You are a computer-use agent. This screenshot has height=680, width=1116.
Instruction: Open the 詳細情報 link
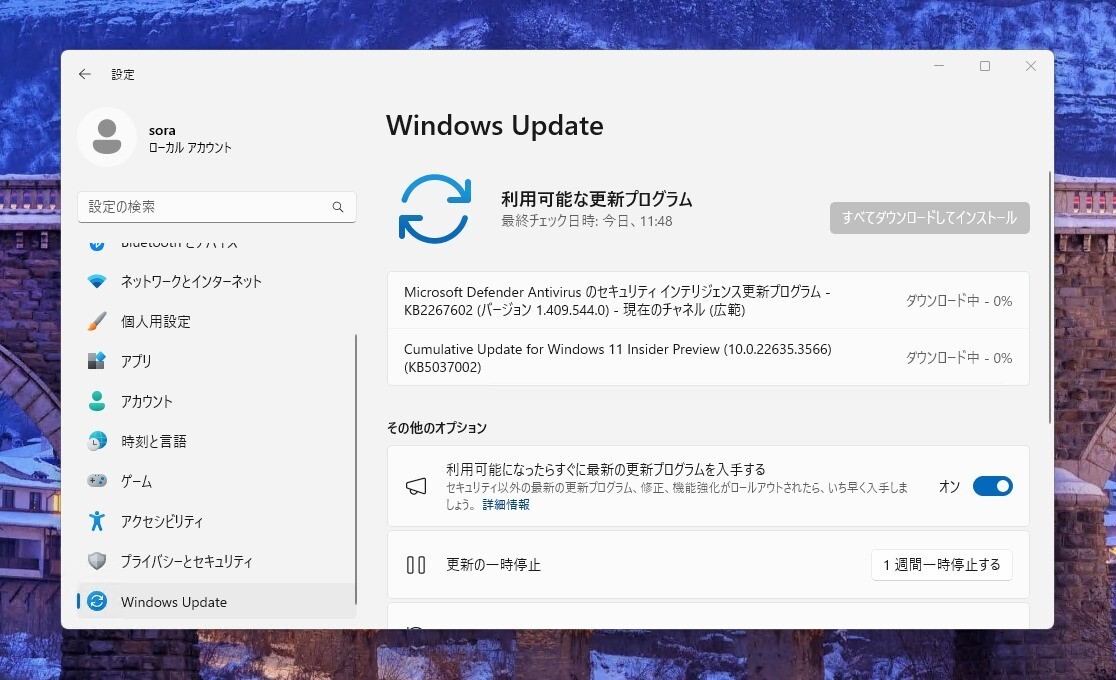(505, 504)
